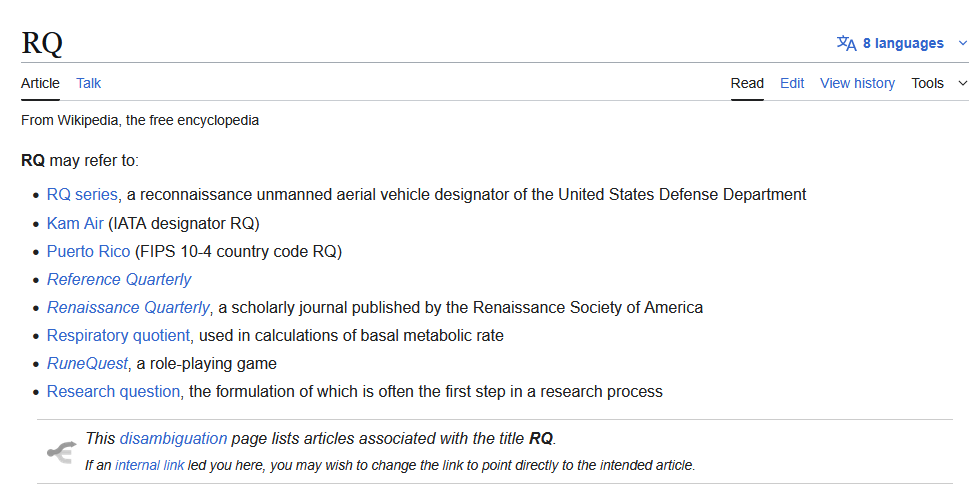Image resolution: width=979 pixels, height=487 pixels.
Task: Expand the languages chevron arrow
Action: coord(963,43)
